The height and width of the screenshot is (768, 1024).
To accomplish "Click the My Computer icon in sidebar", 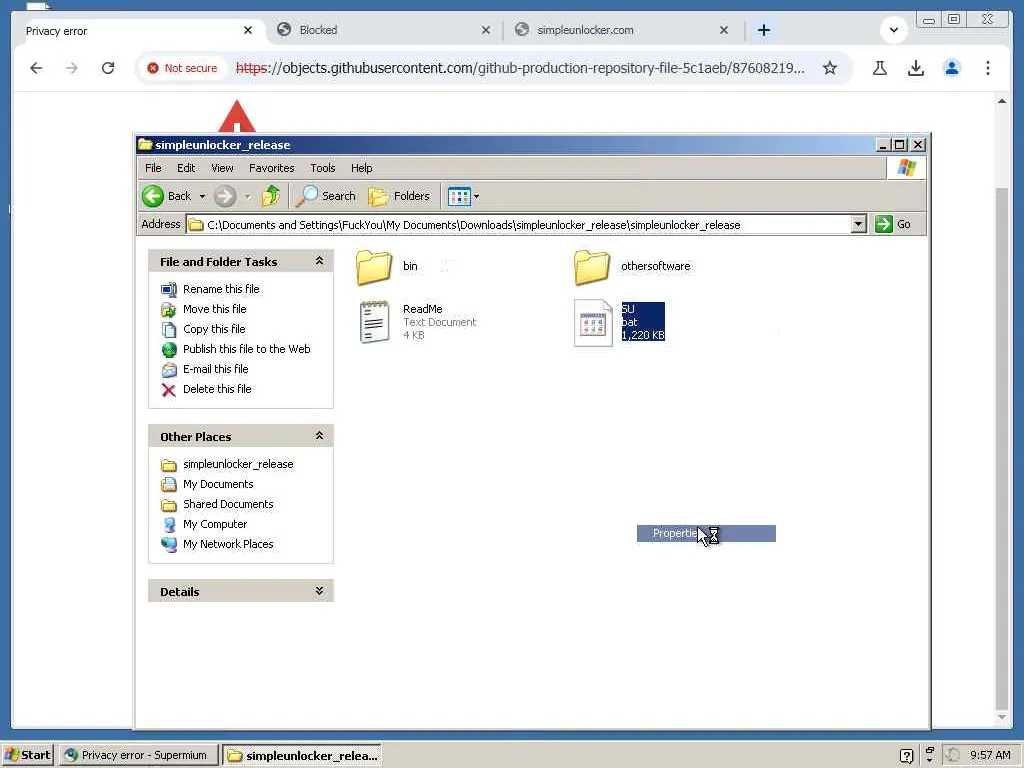I will (x=169, y=525).
